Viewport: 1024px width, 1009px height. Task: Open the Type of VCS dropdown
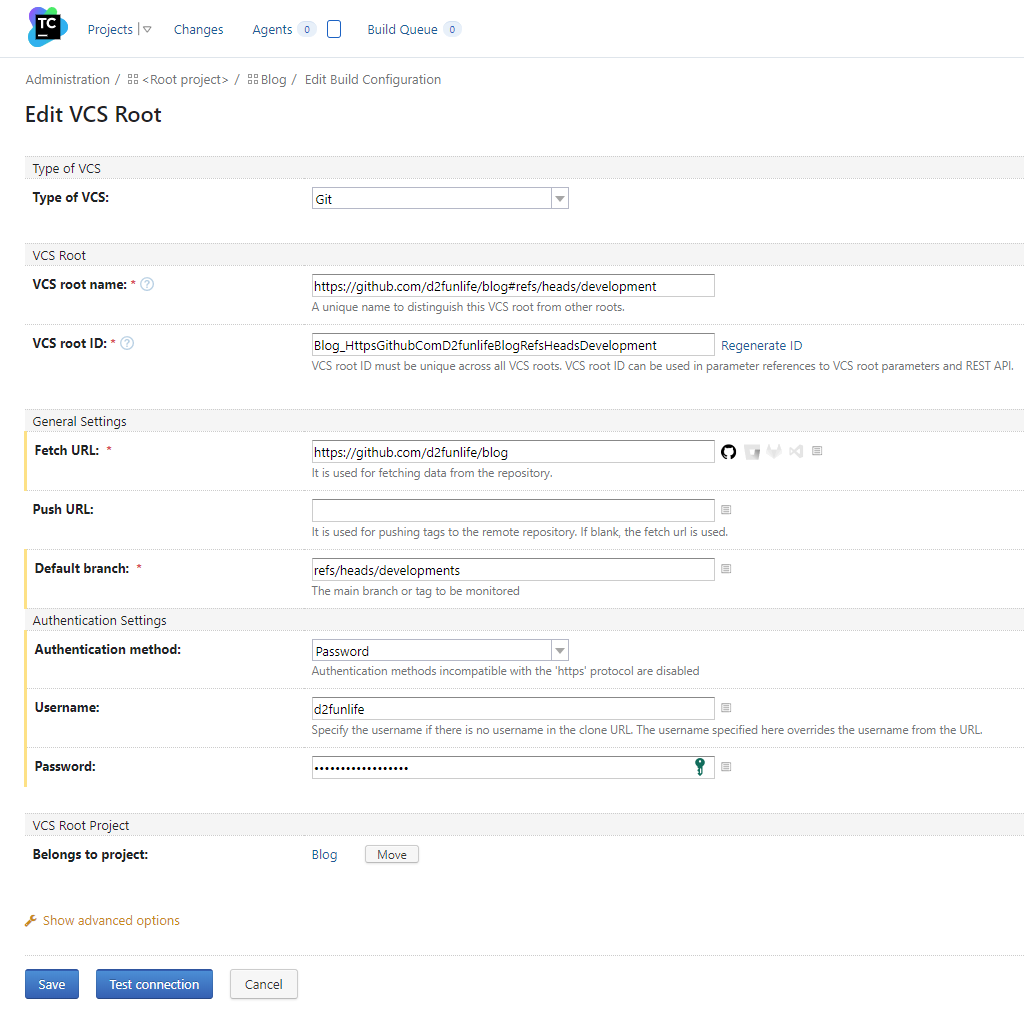tap(440, 199)
